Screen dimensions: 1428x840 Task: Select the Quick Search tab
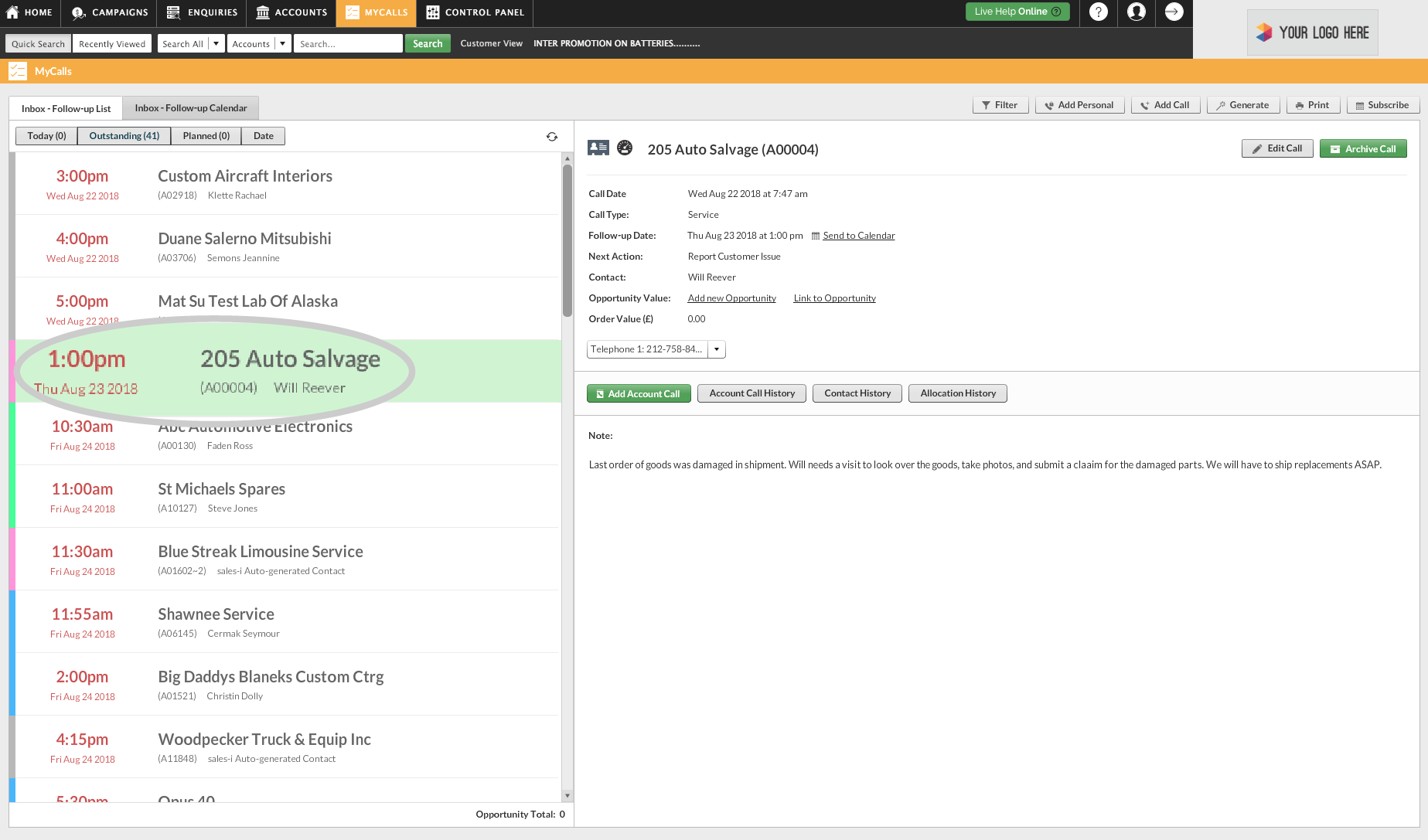(39, 44)
